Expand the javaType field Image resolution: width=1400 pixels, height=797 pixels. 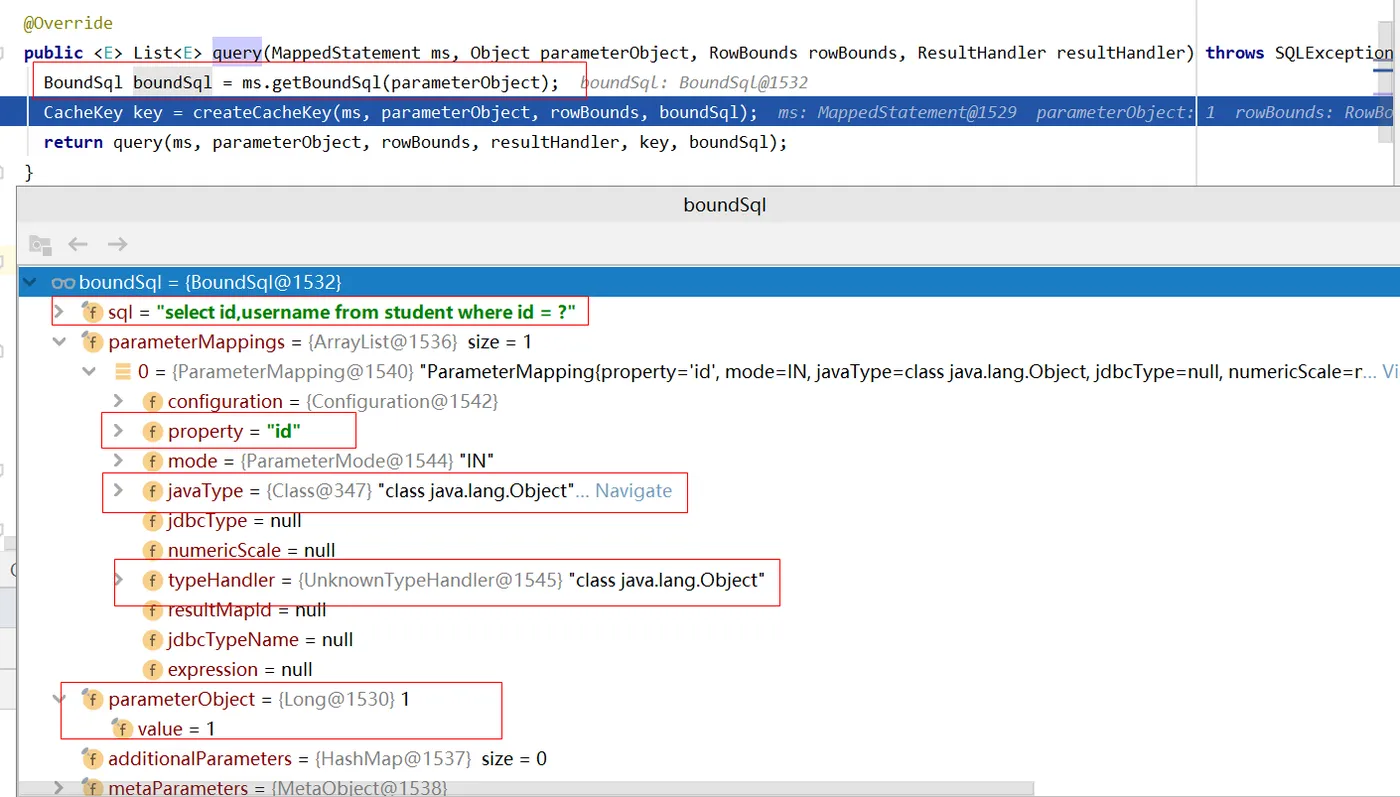[x=119, y=491]
